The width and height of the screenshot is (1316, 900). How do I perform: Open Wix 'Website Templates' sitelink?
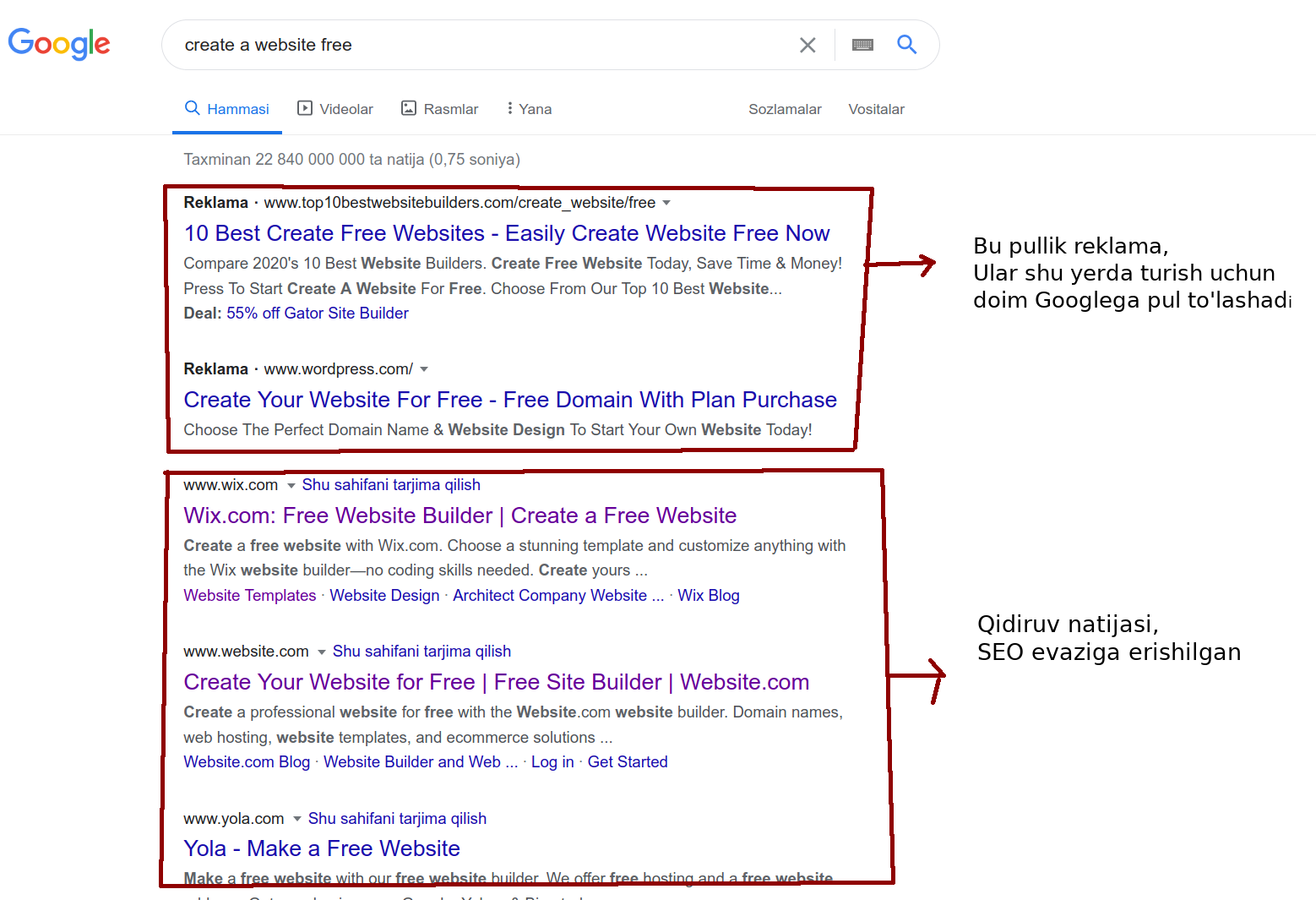(250, 596)
